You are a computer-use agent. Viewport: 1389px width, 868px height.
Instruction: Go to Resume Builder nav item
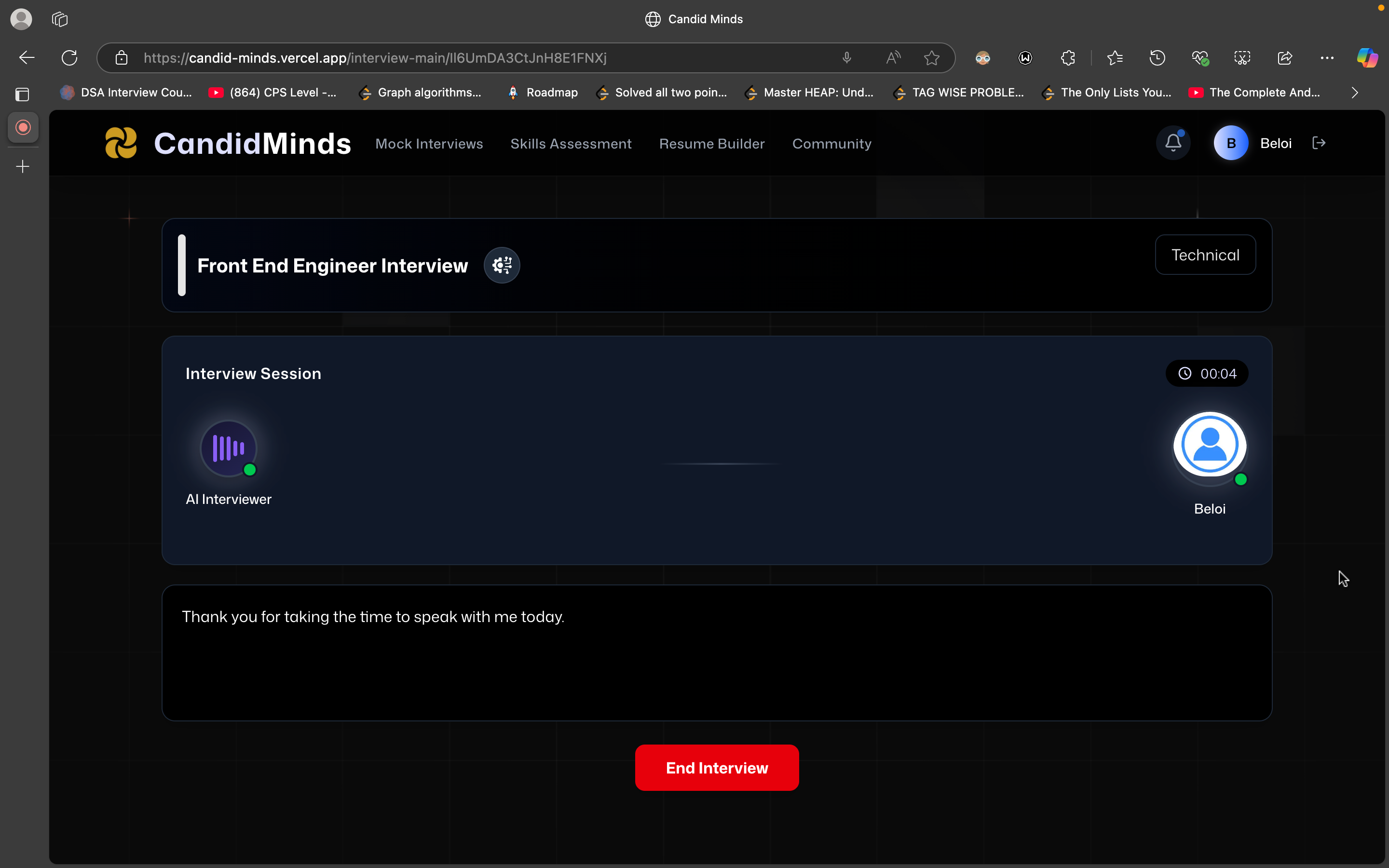click(712, 144)
